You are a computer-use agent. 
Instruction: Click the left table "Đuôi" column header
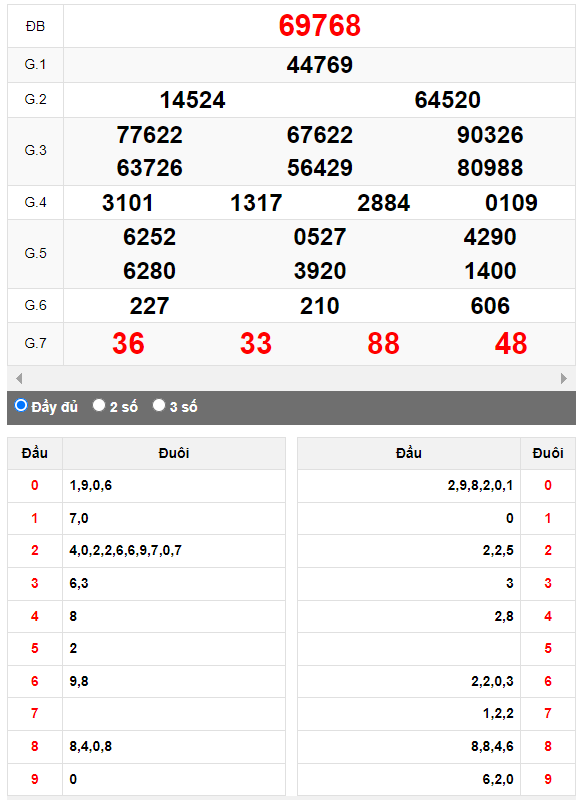pos(174,453)
